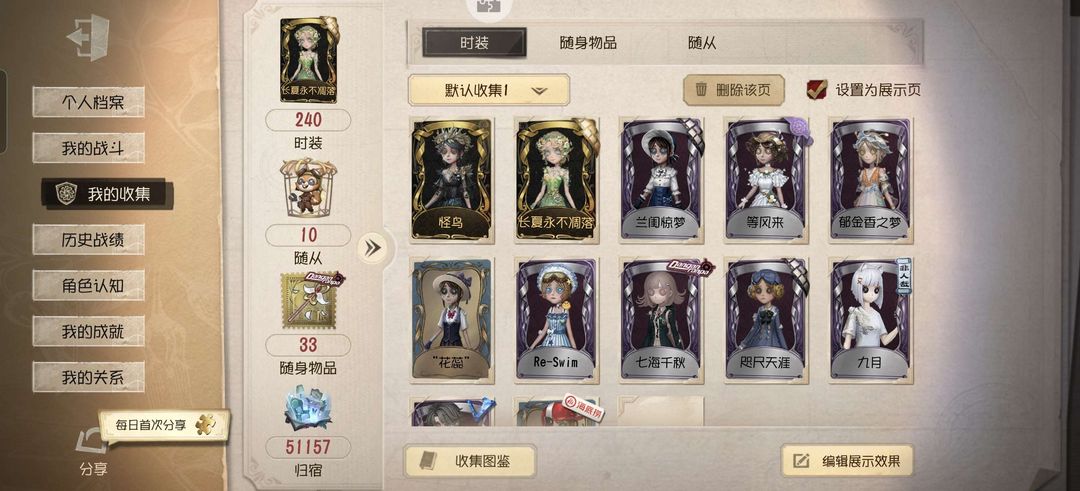Click the exit door icon
This screenshot has height=491, width=1080.
click(x=88, y=37)
